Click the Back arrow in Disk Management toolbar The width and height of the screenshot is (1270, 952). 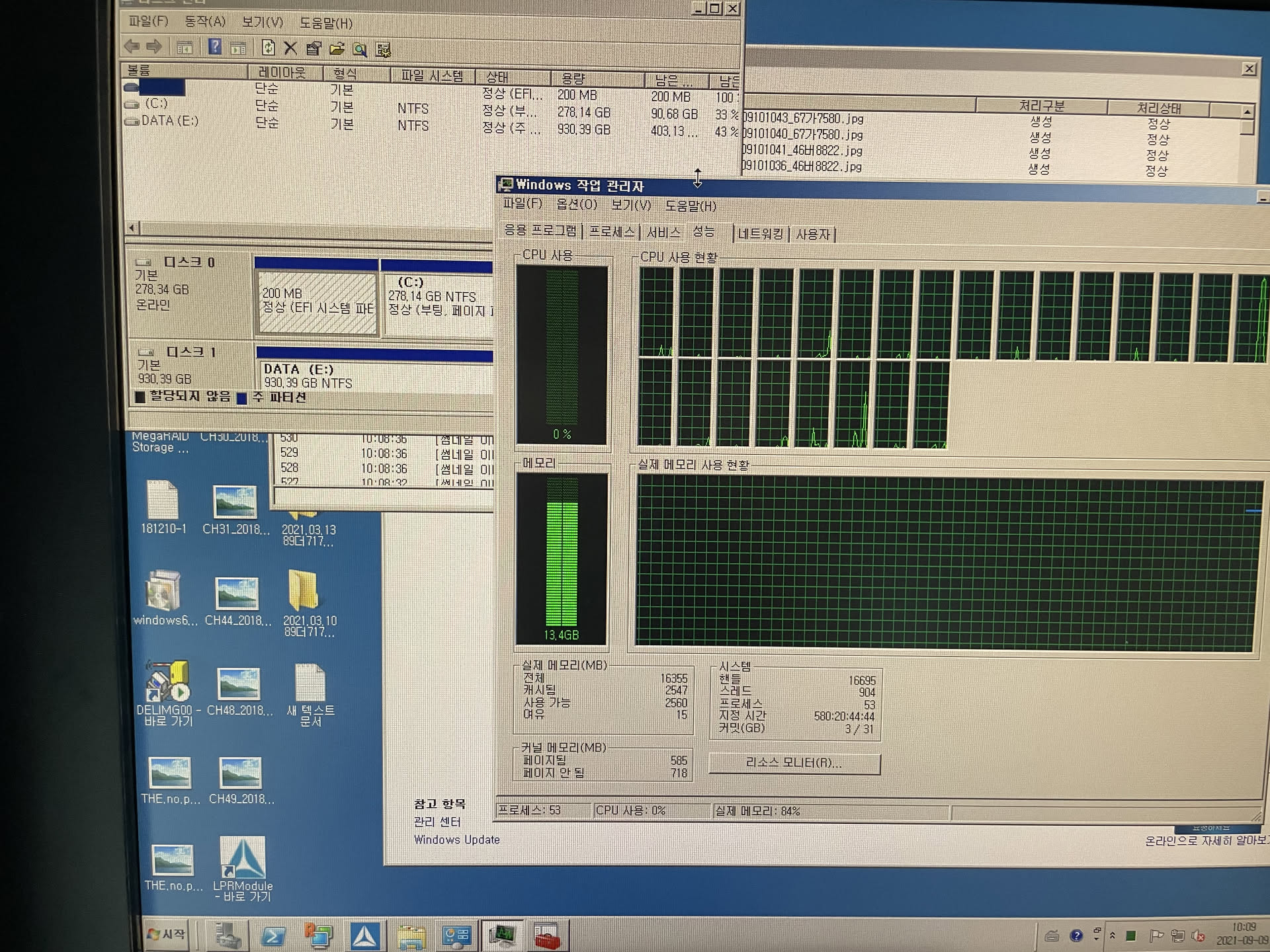pyautogui.click(x=132, y=46)
